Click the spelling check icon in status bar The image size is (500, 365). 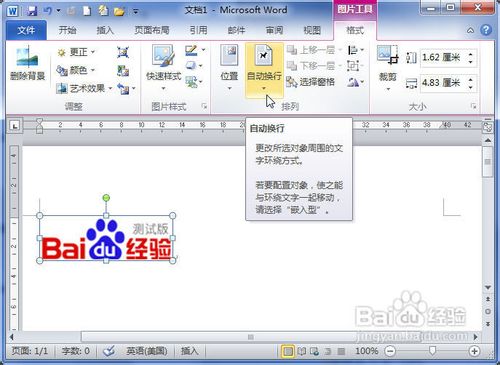tap(109, 351)
